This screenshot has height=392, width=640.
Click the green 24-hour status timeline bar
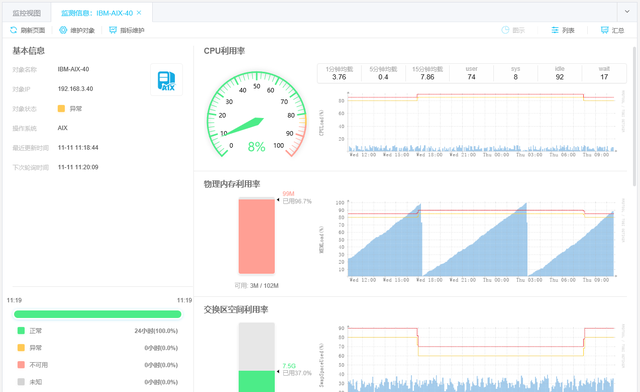coord(98,314)
